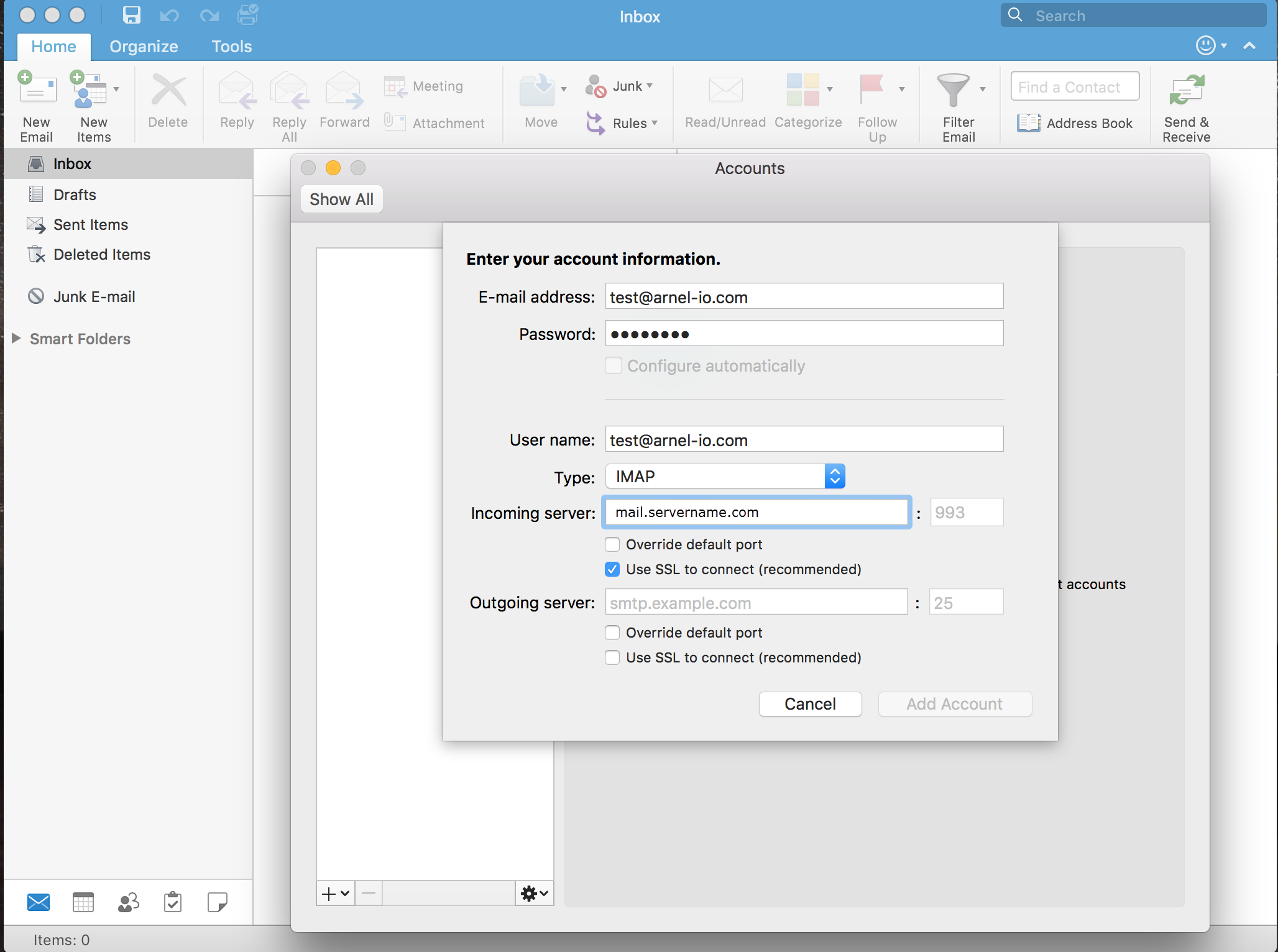Click the Show All button
Viewport: 1278px width, 952px height.
coord(341,199)
